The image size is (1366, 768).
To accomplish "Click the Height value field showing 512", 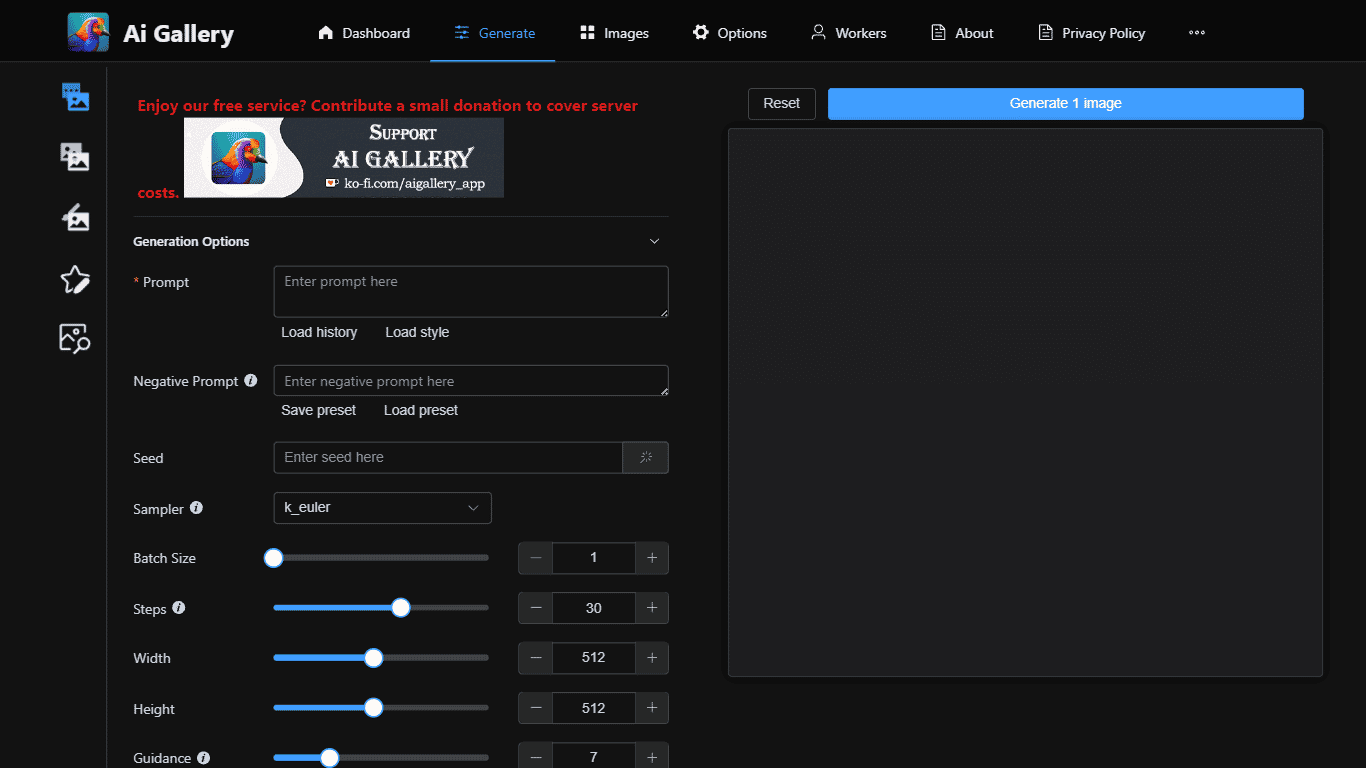I will [594, 708].
